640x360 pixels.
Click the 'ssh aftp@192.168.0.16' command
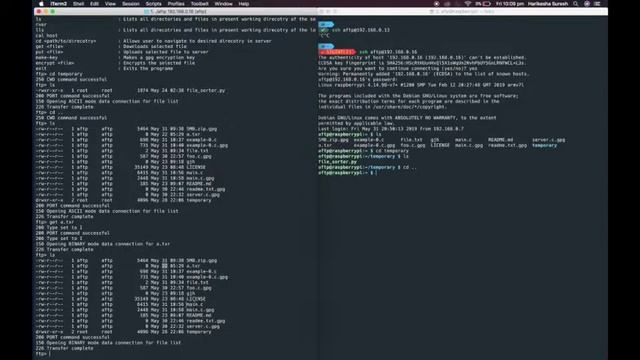[388, 52]
